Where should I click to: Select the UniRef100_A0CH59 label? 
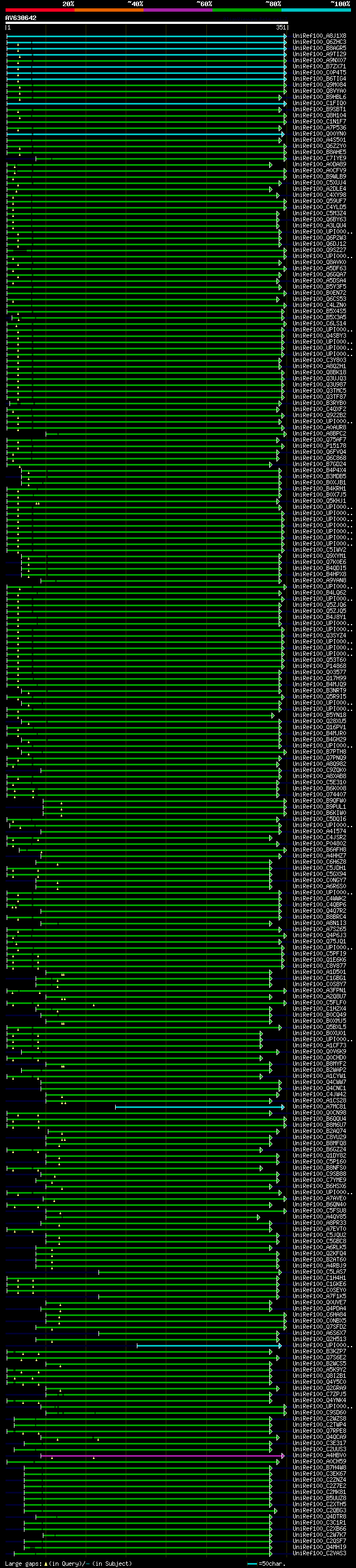319,1461
